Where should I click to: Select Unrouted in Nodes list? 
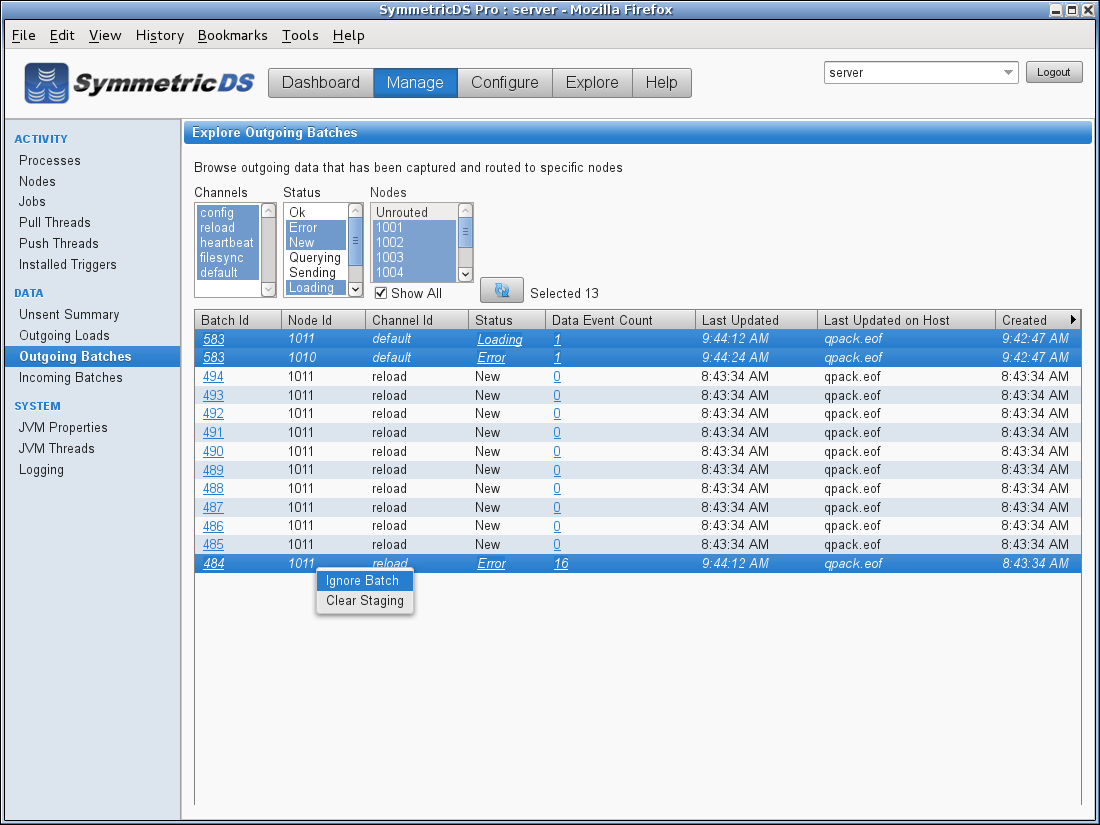tap(402, 213)
